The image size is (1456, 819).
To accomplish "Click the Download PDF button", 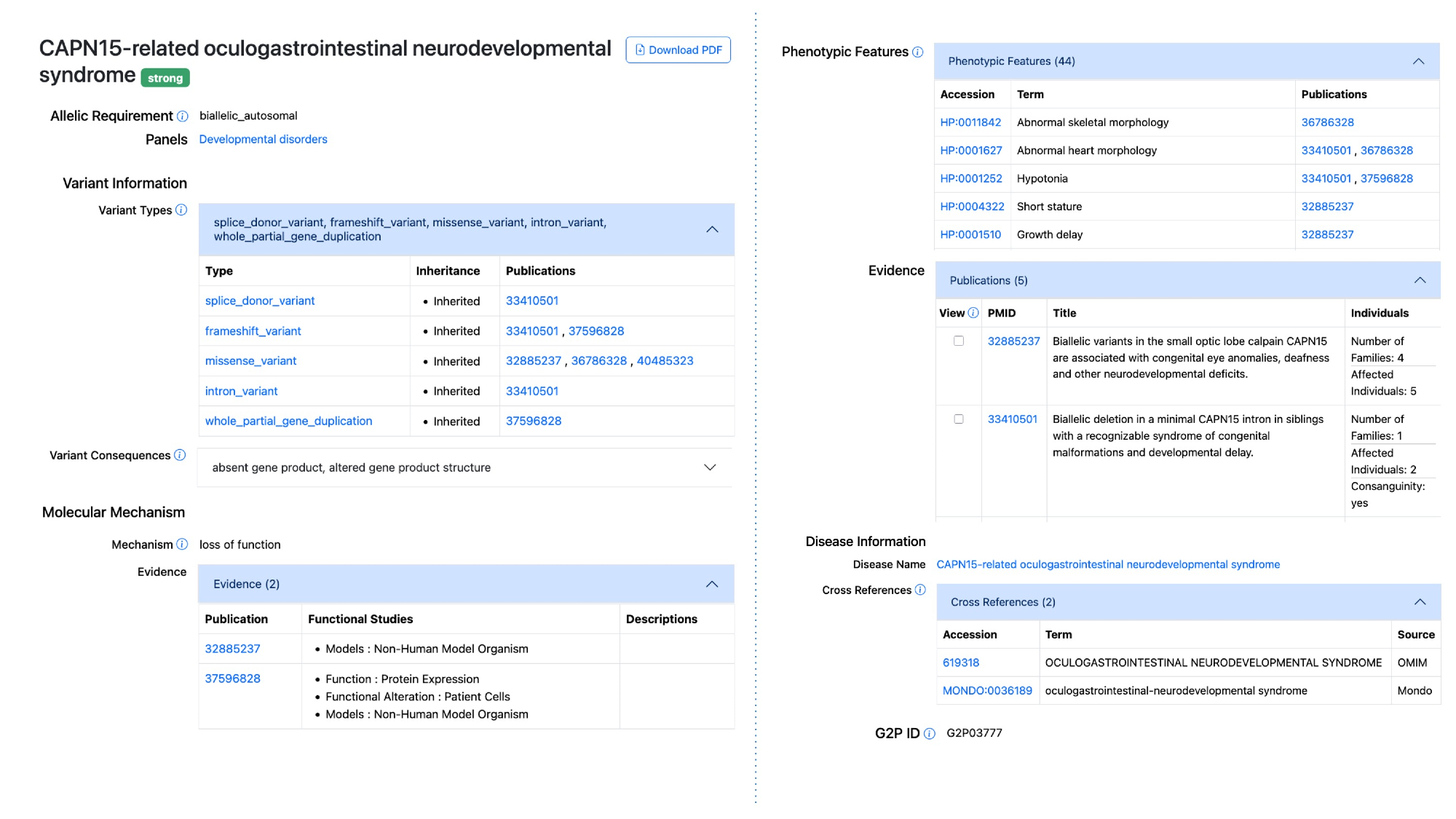I will tap(678, 50).
